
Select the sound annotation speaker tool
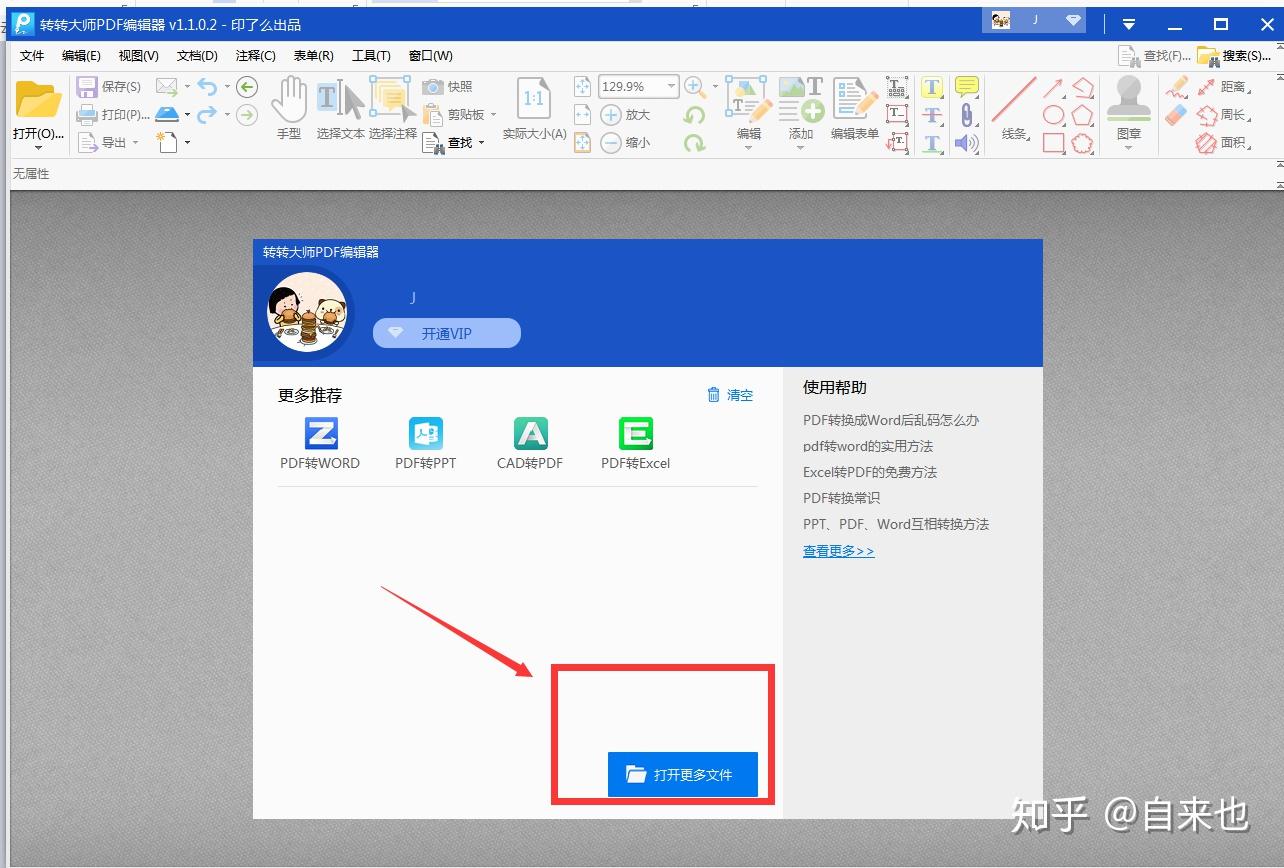click(966, 143)
